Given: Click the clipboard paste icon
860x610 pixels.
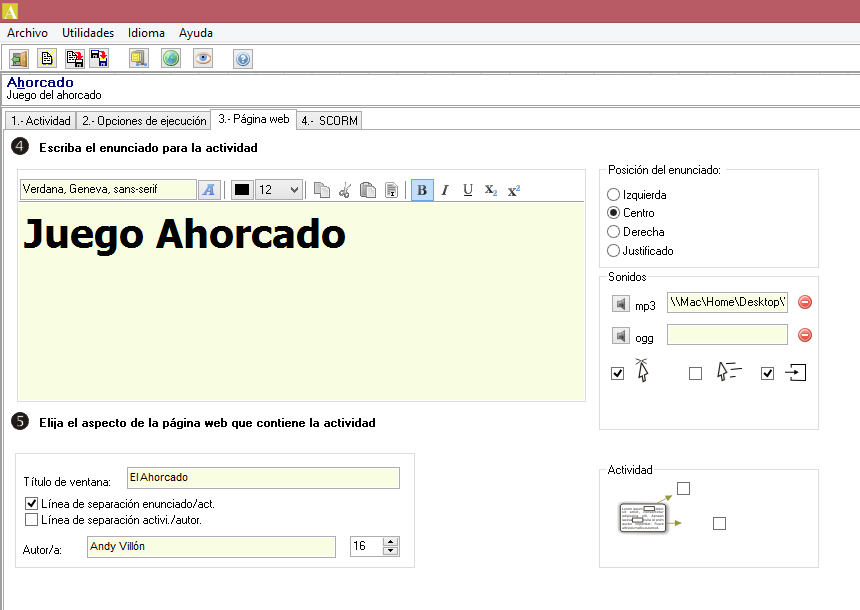Looking at the screenshot, I should 367,190.
